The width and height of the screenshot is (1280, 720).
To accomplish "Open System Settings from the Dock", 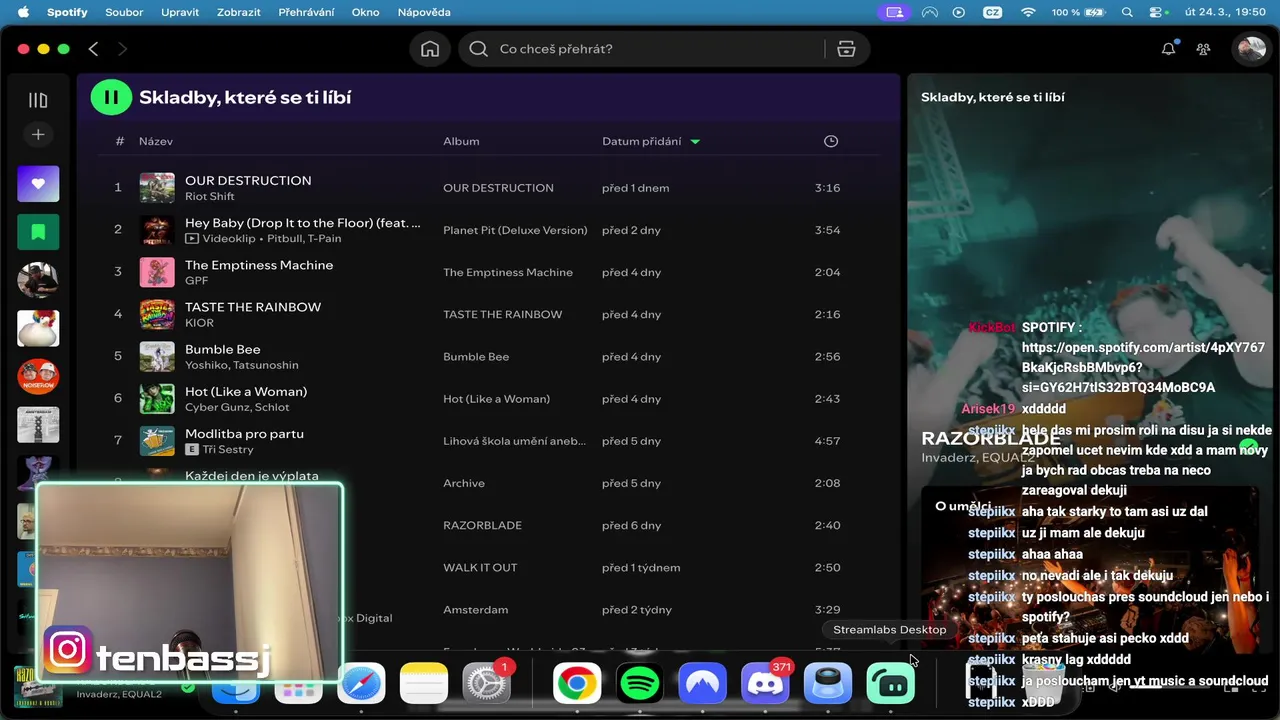I will [x=487, y=684].
